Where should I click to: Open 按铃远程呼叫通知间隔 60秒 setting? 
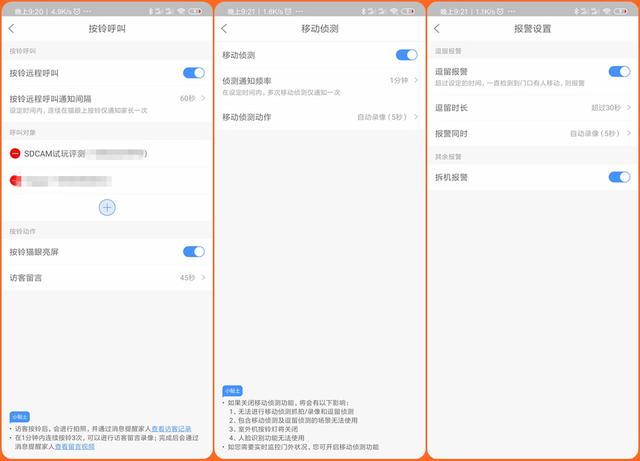coord(107,104)
